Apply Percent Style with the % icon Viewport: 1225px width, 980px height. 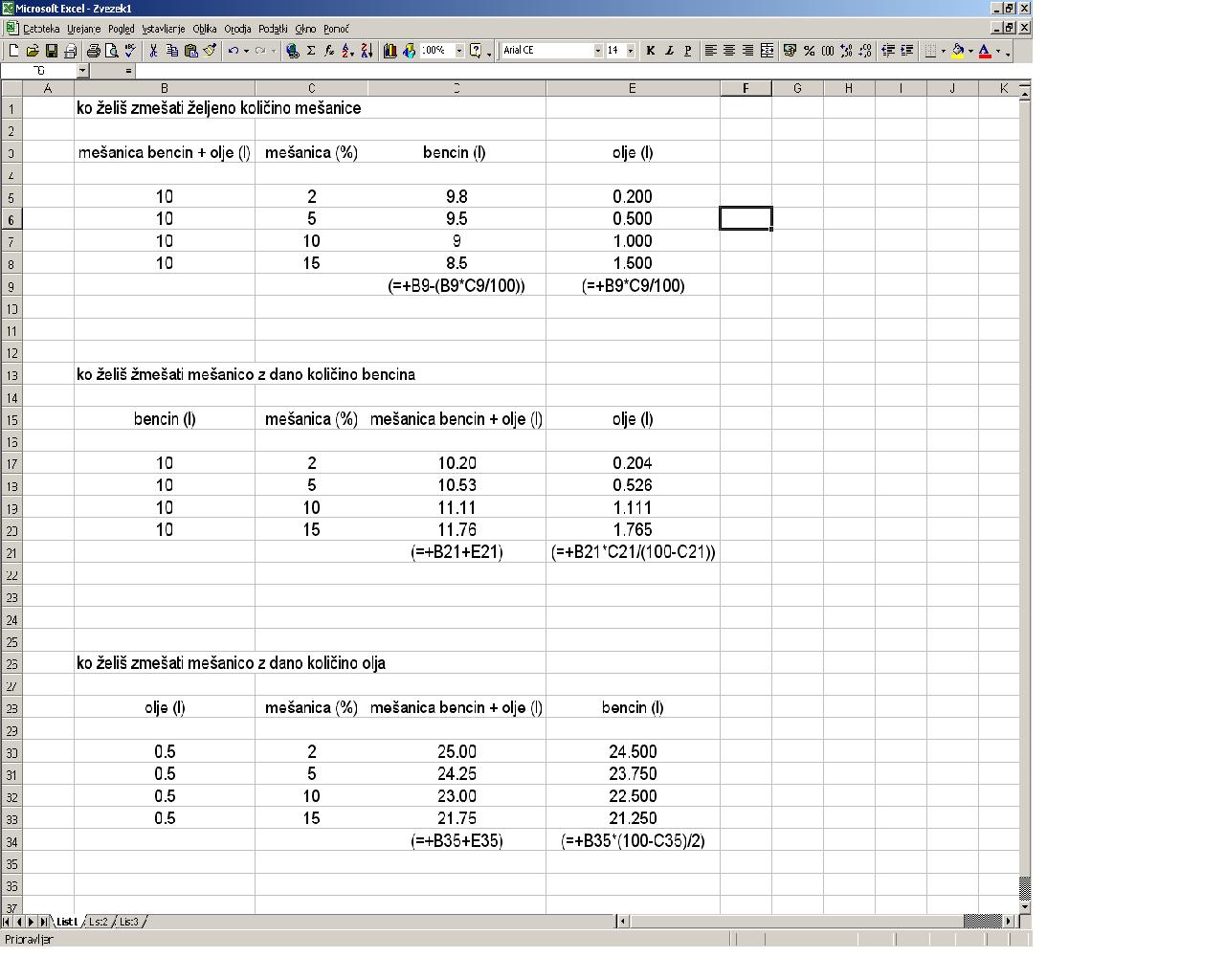tap(809, 51)
